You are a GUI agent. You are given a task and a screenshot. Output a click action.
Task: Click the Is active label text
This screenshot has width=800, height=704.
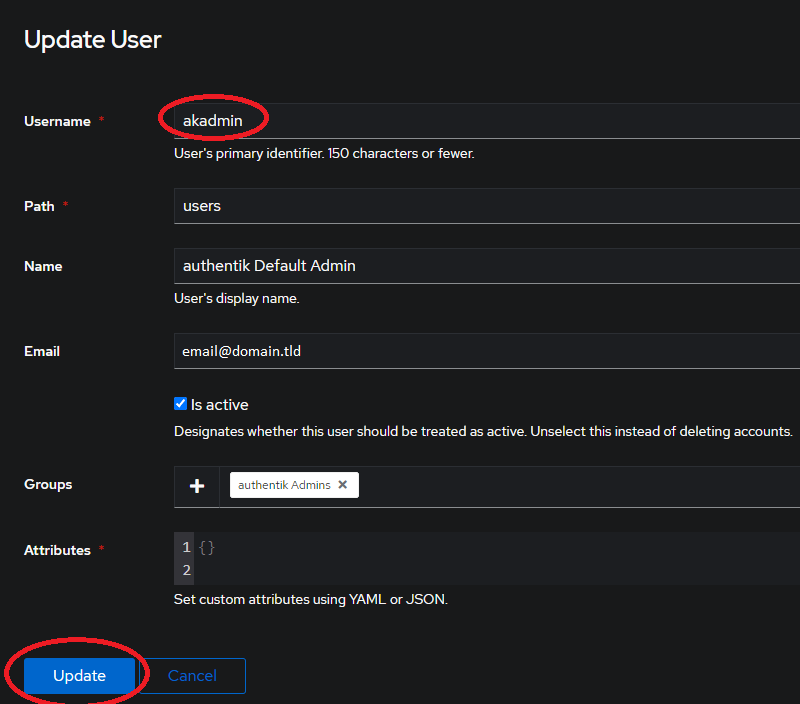click(x=219, y=405)
